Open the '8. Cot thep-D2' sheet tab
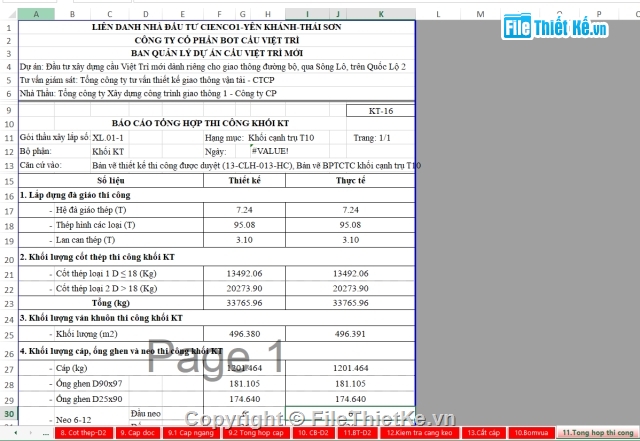The width and height of the screenshot is (640, 441). tap(83, 433)
